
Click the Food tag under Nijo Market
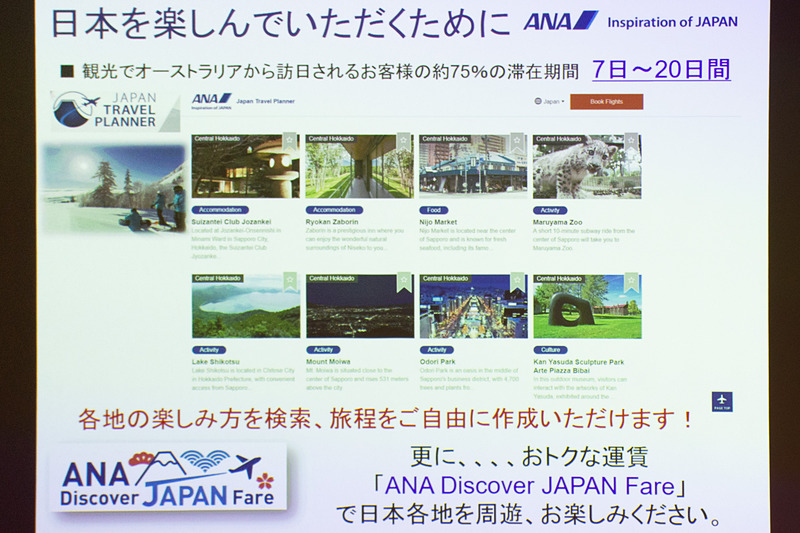434,210
